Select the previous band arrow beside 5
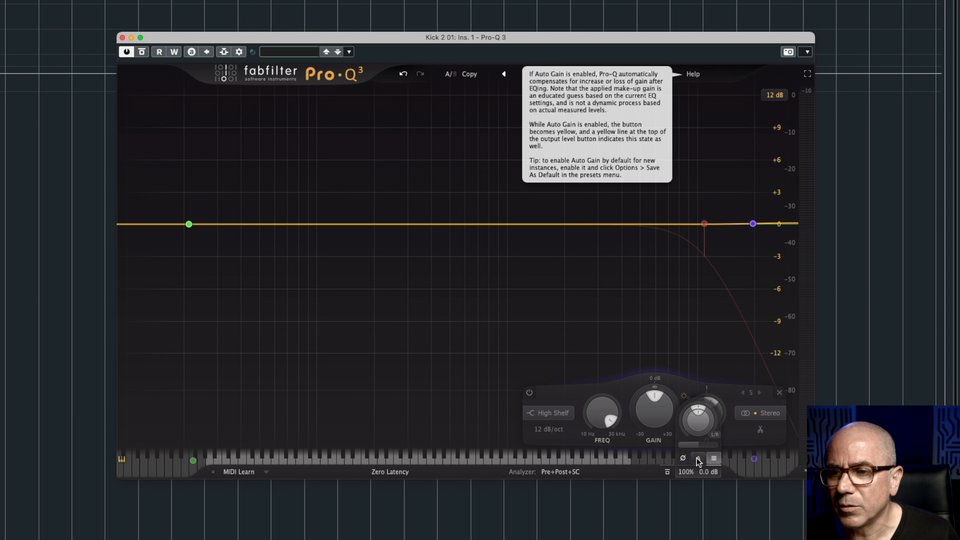The height and width of the screenshot is (540, 960). [x=743, y=392]
